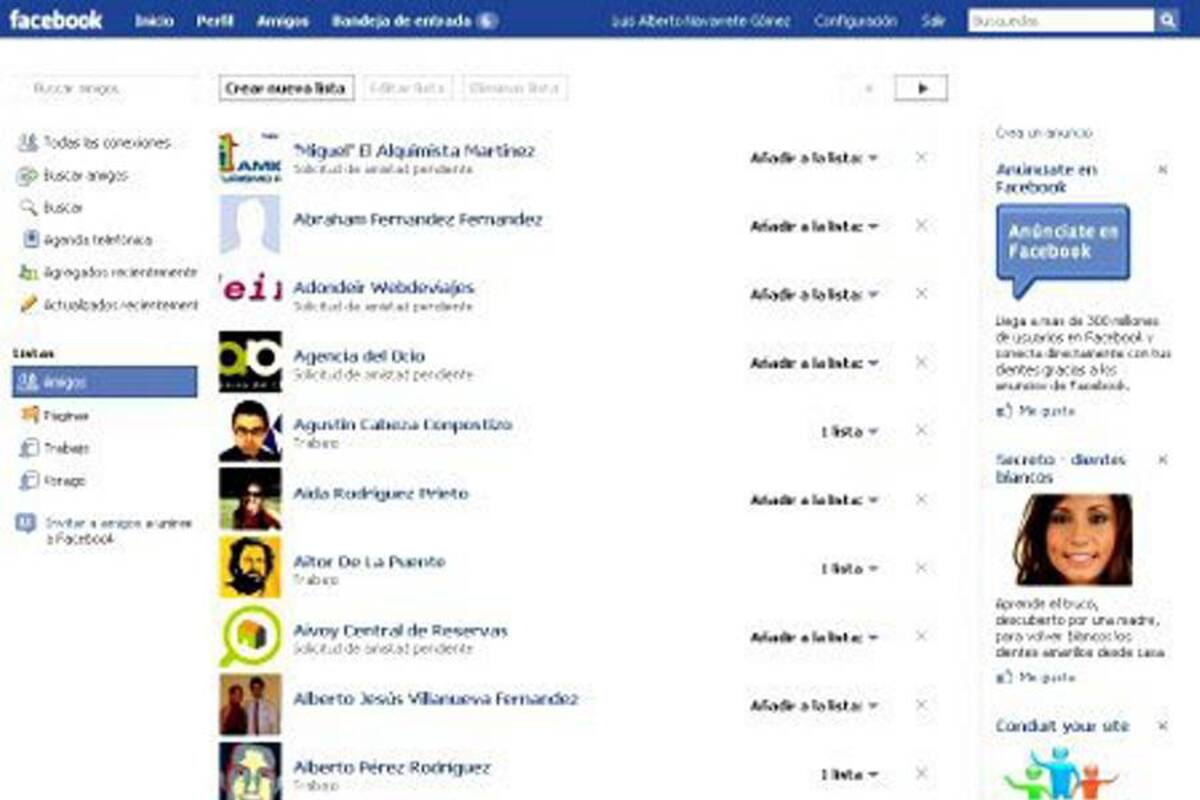Open Añadir a la lista for Aida Rodriguez Prieto

pyautogui.click(x=814, y=499)
